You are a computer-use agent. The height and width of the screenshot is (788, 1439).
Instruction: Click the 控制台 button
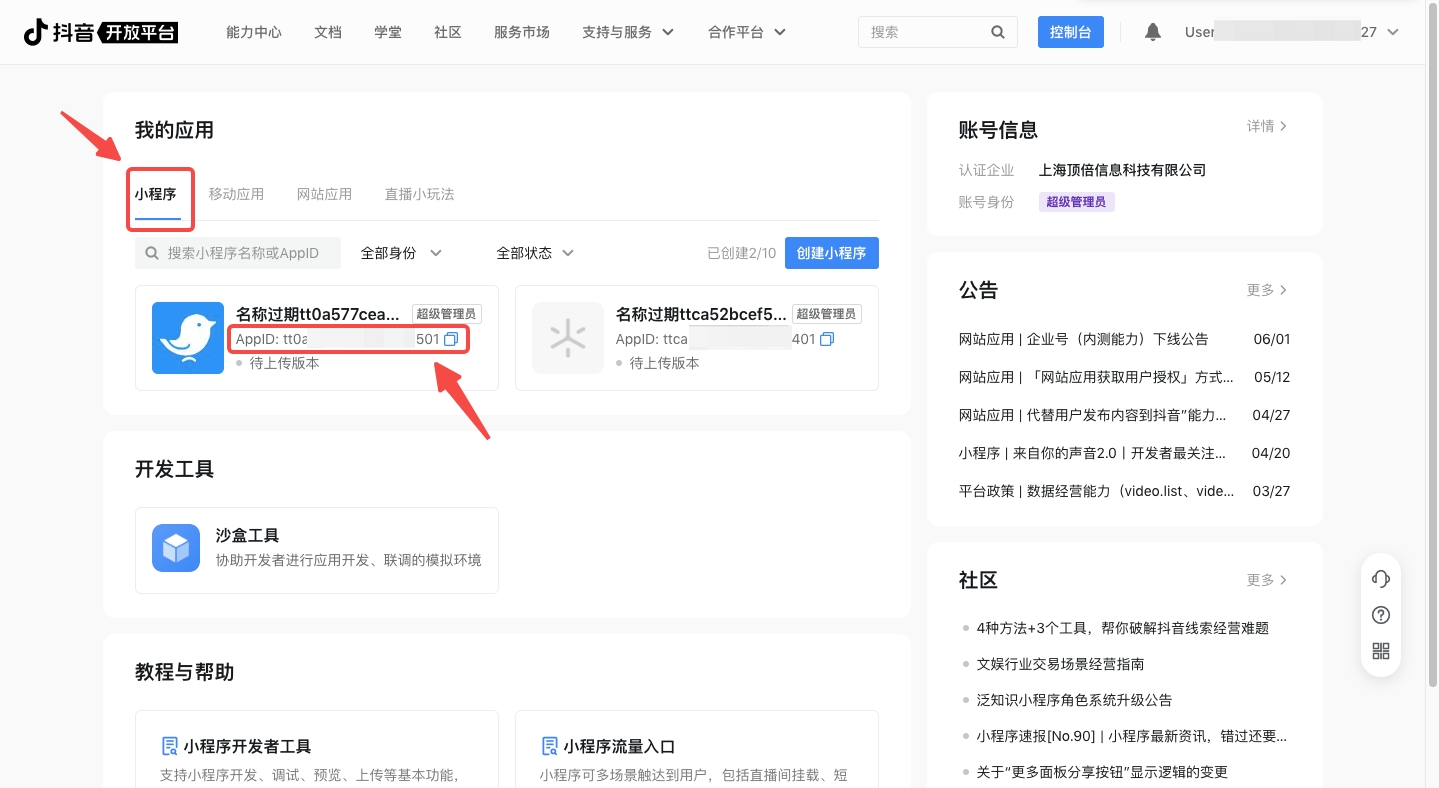coord(1071,32)
